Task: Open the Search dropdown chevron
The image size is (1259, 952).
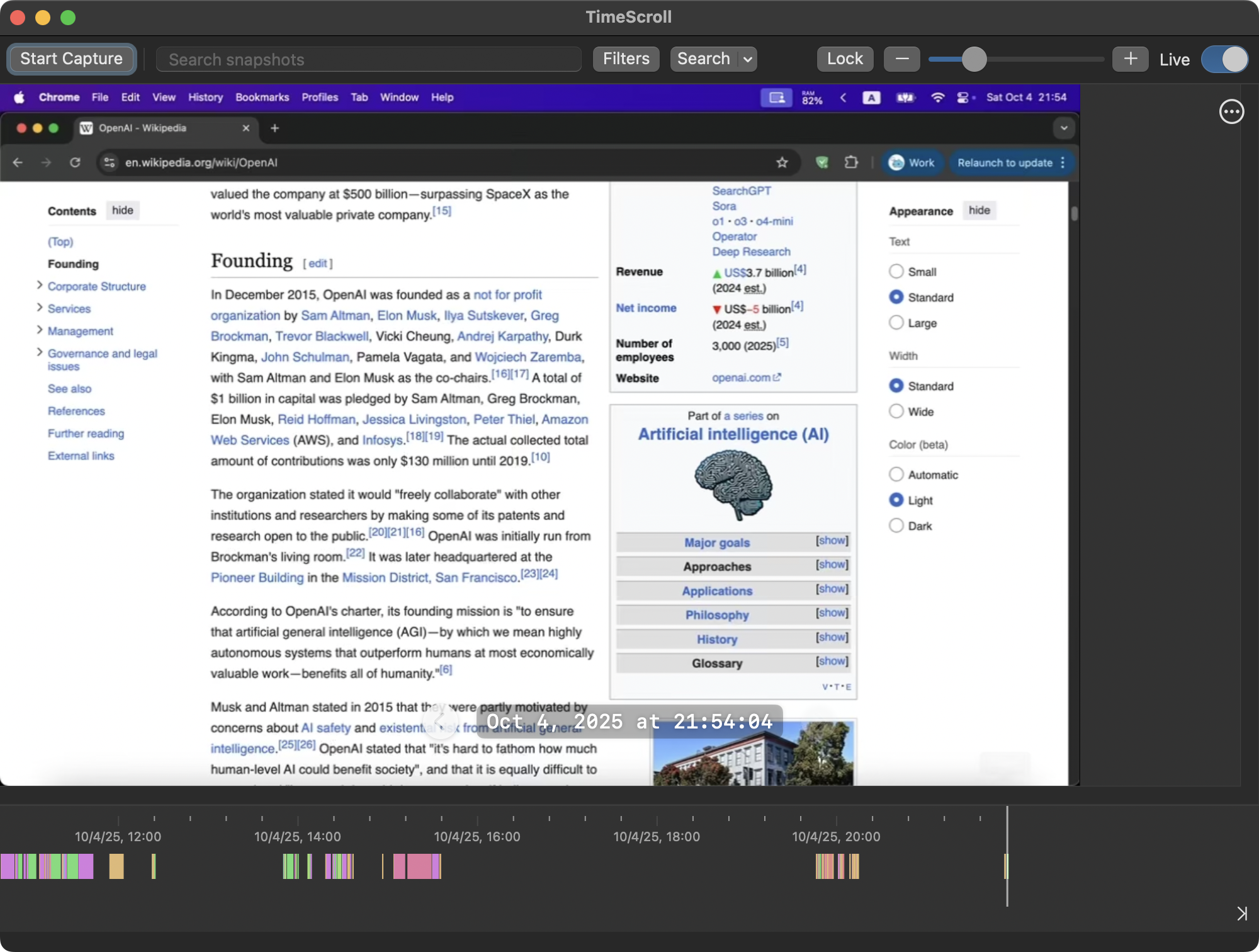Action: pos(747,59)
